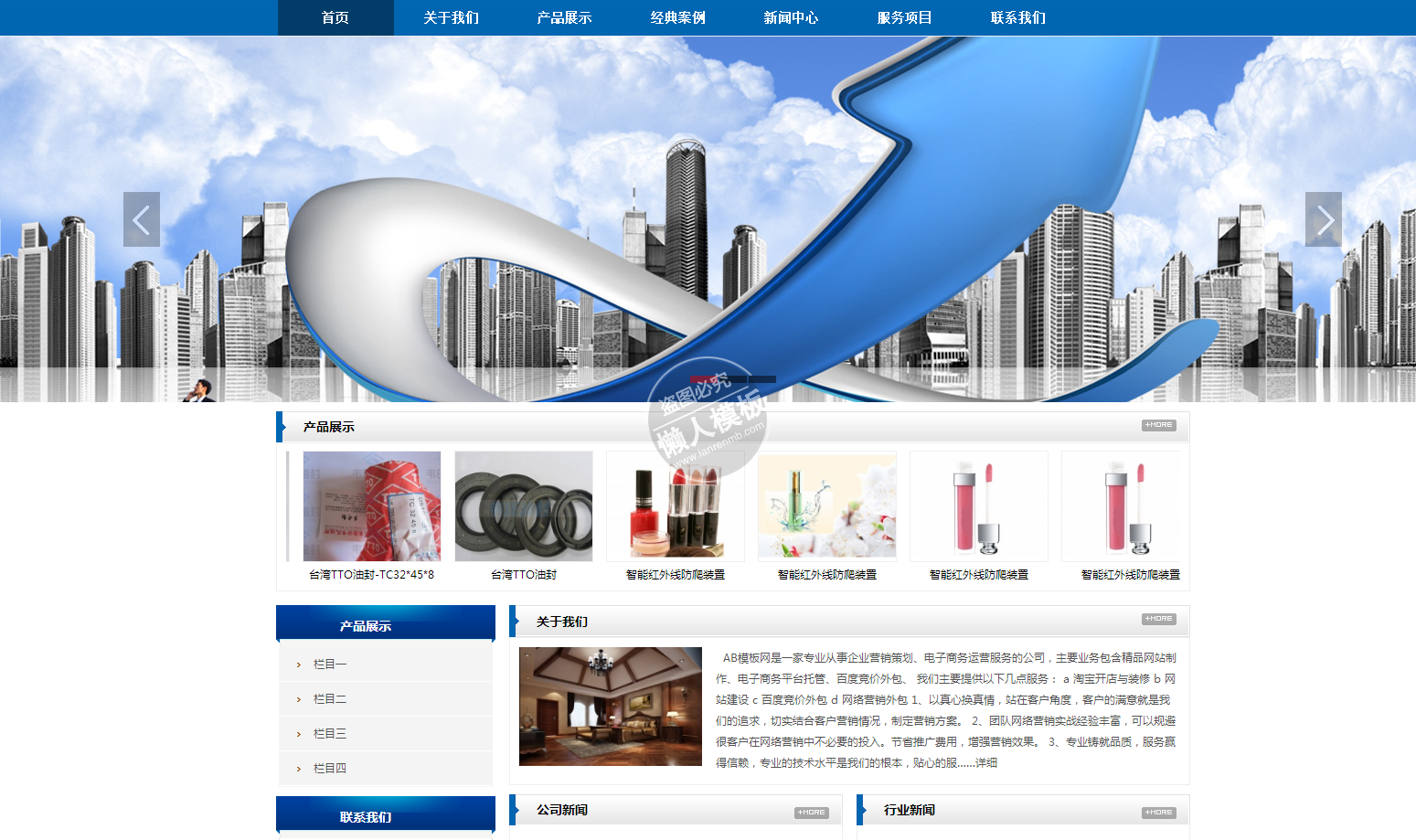The height and width of the screenshot is (840, 1416).
Task: Click +MORE in the 产品展示 header
Action: click(1158, 425)
